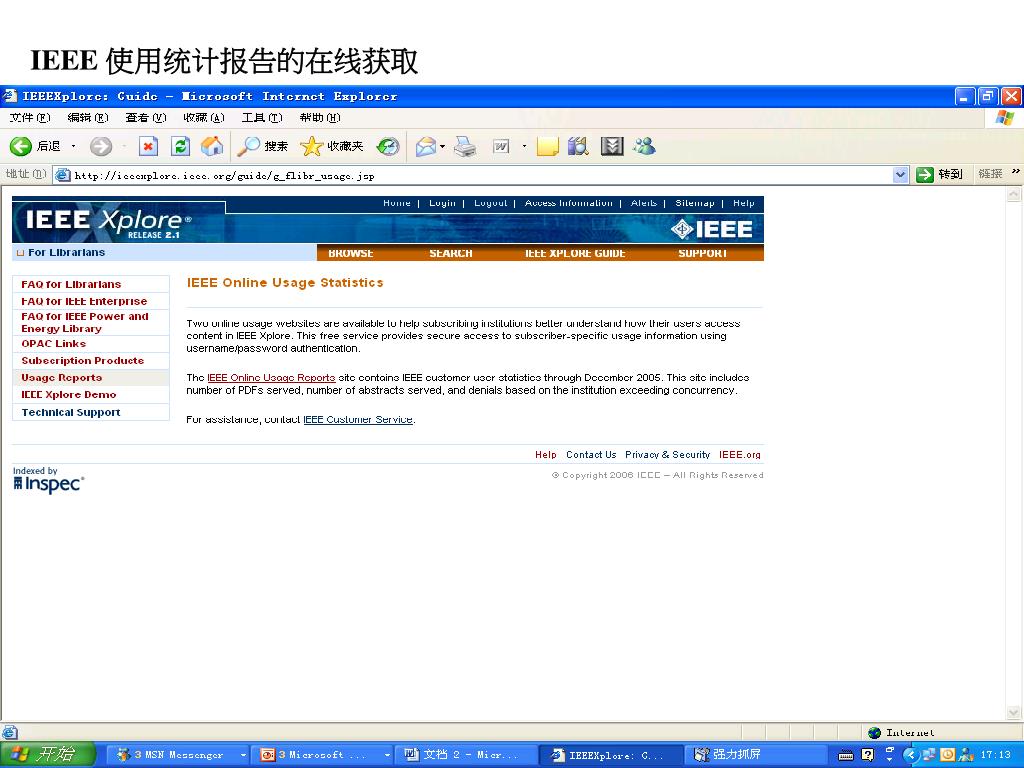Open the Edit button dropdown arrow
This screenshot has height=768, width=1024.
click(x=524, y=146)
